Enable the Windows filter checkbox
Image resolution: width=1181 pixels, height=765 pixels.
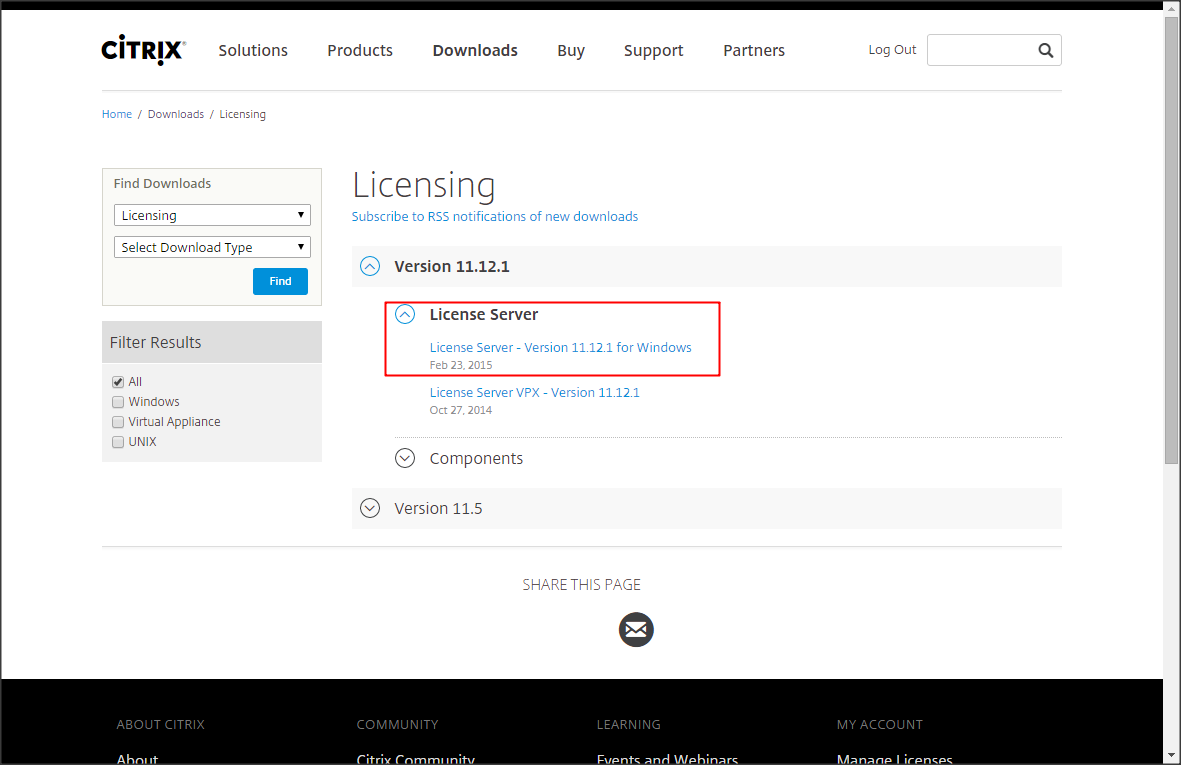pyautogui.click(x=118, y=402)
